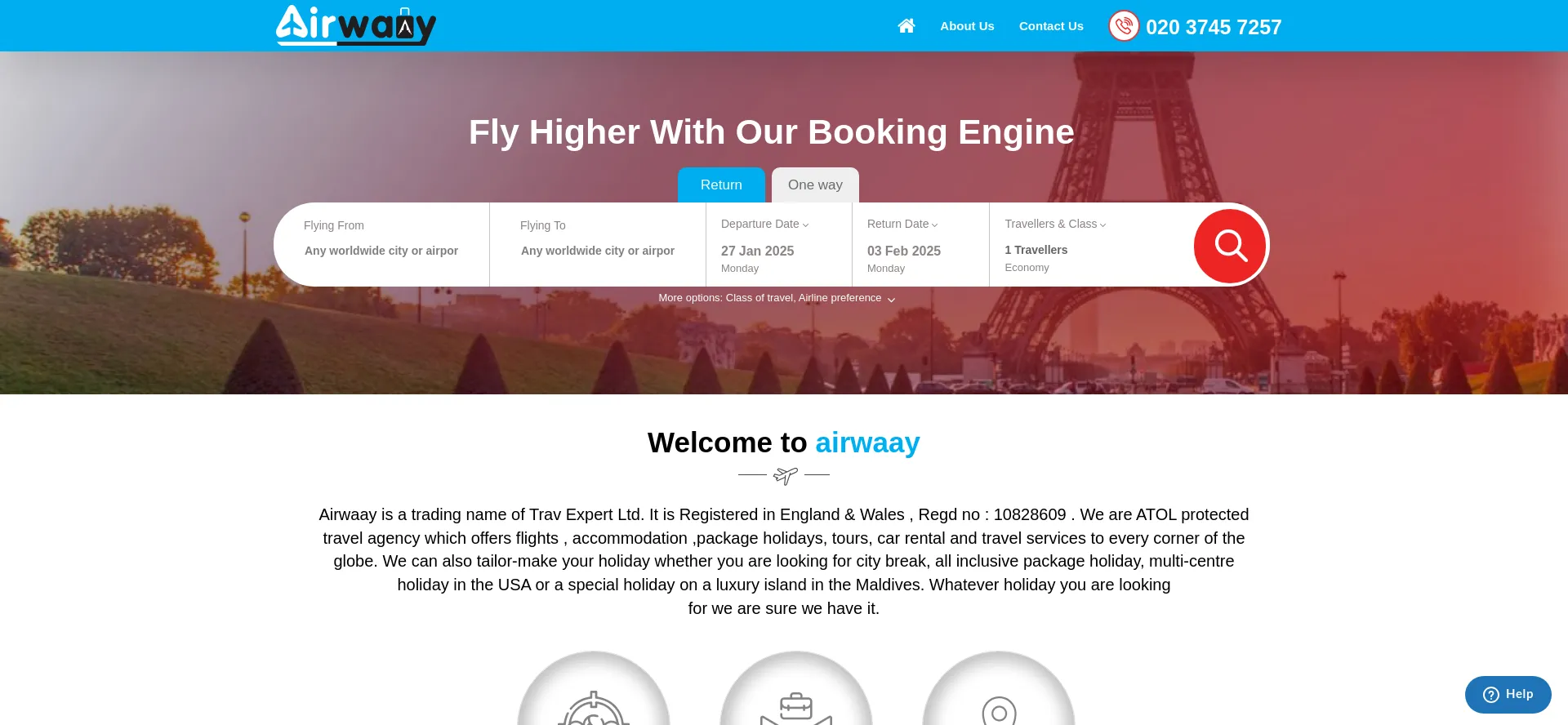Select the Return trip tab
This screenshot has width=1568, height=725.
click(721, 185)
